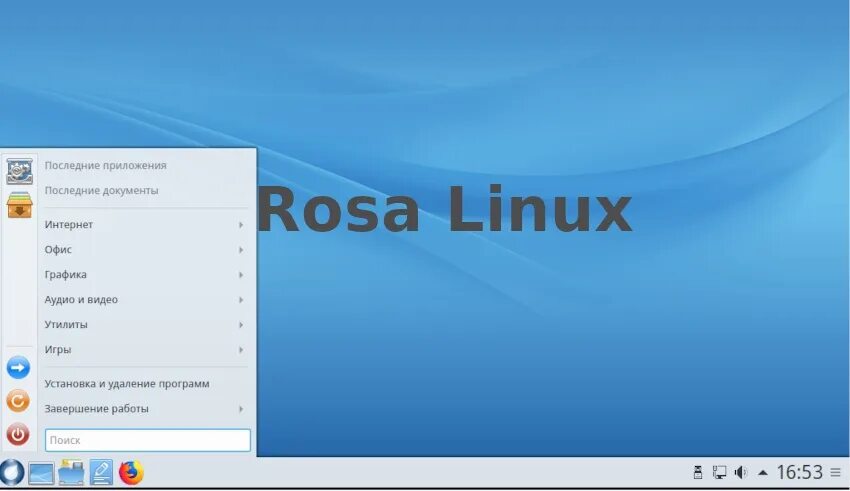The image size is (850, 491).
Task: Click the blue arrow logout icon
Action: pyautogui.click(x=18, y=367)
